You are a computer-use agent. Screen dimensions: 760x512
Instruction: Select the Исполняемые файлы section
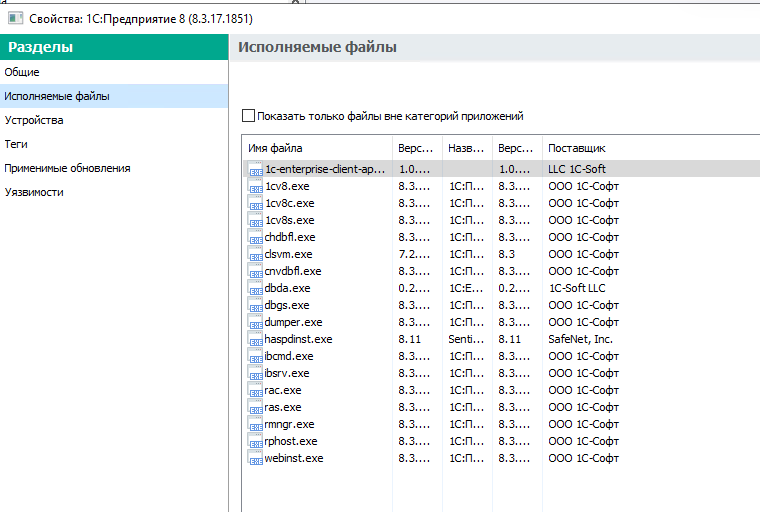tap(114, 96)
